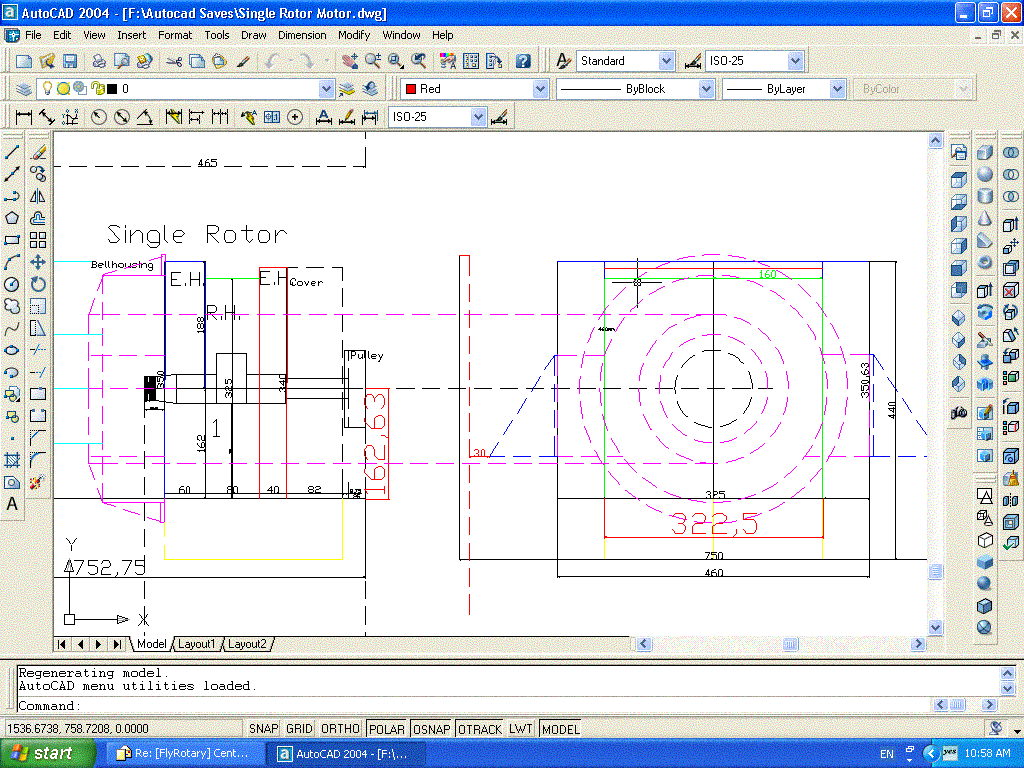The width and height of the screenshot is (1024, 768).
Task: Click the Windows start button
Action: (42, 753)
